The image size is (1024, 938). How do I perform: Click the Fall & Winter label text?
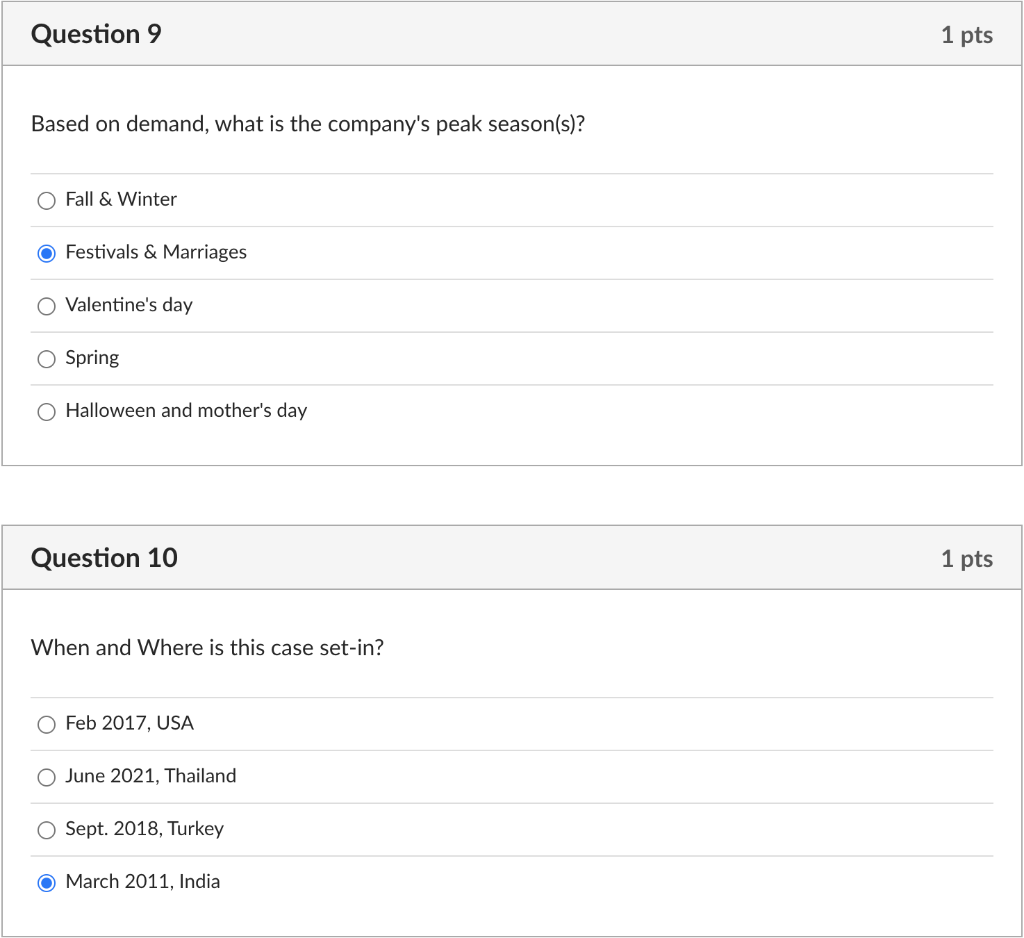pos(120,199)
